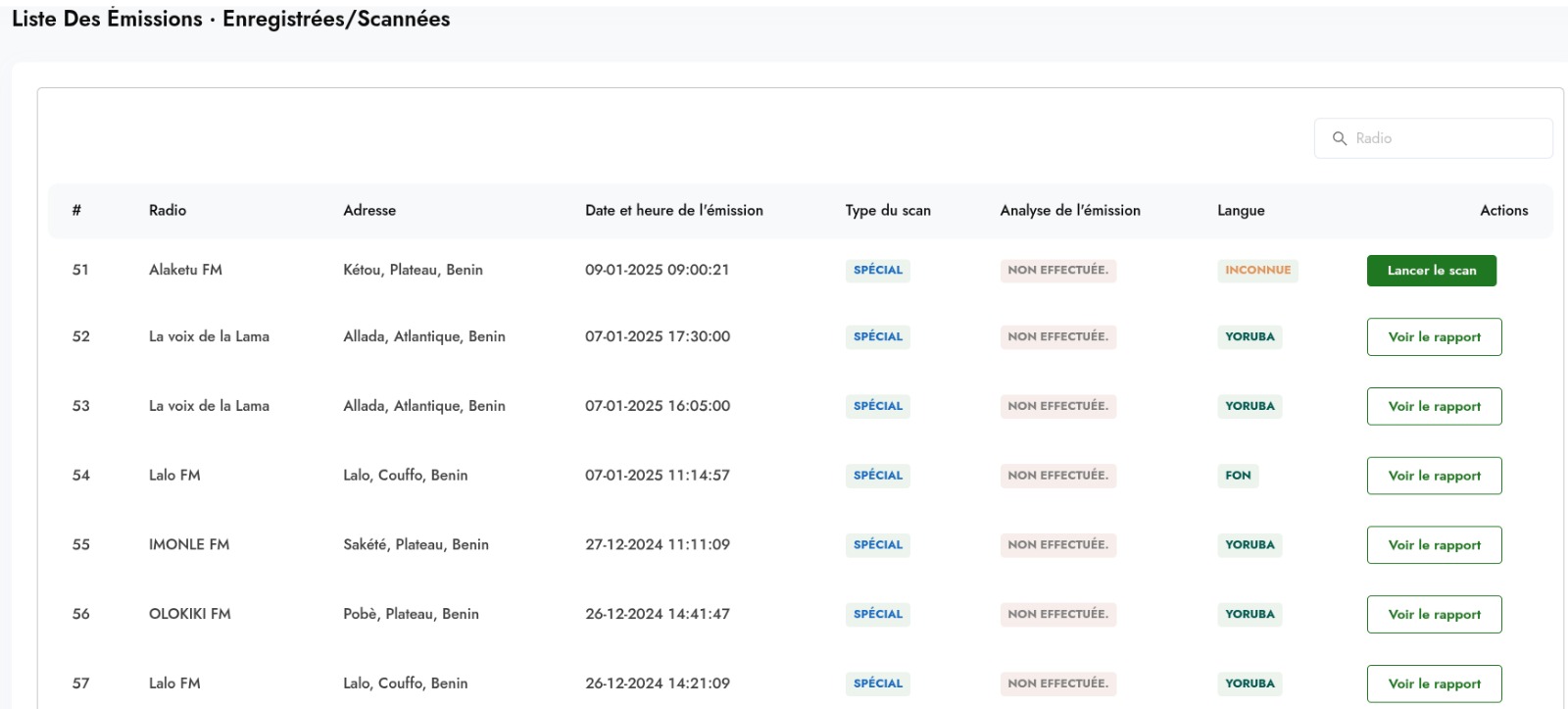View the Lalo FM row 54 report

pyautogui.click(x=1434, y=476)
